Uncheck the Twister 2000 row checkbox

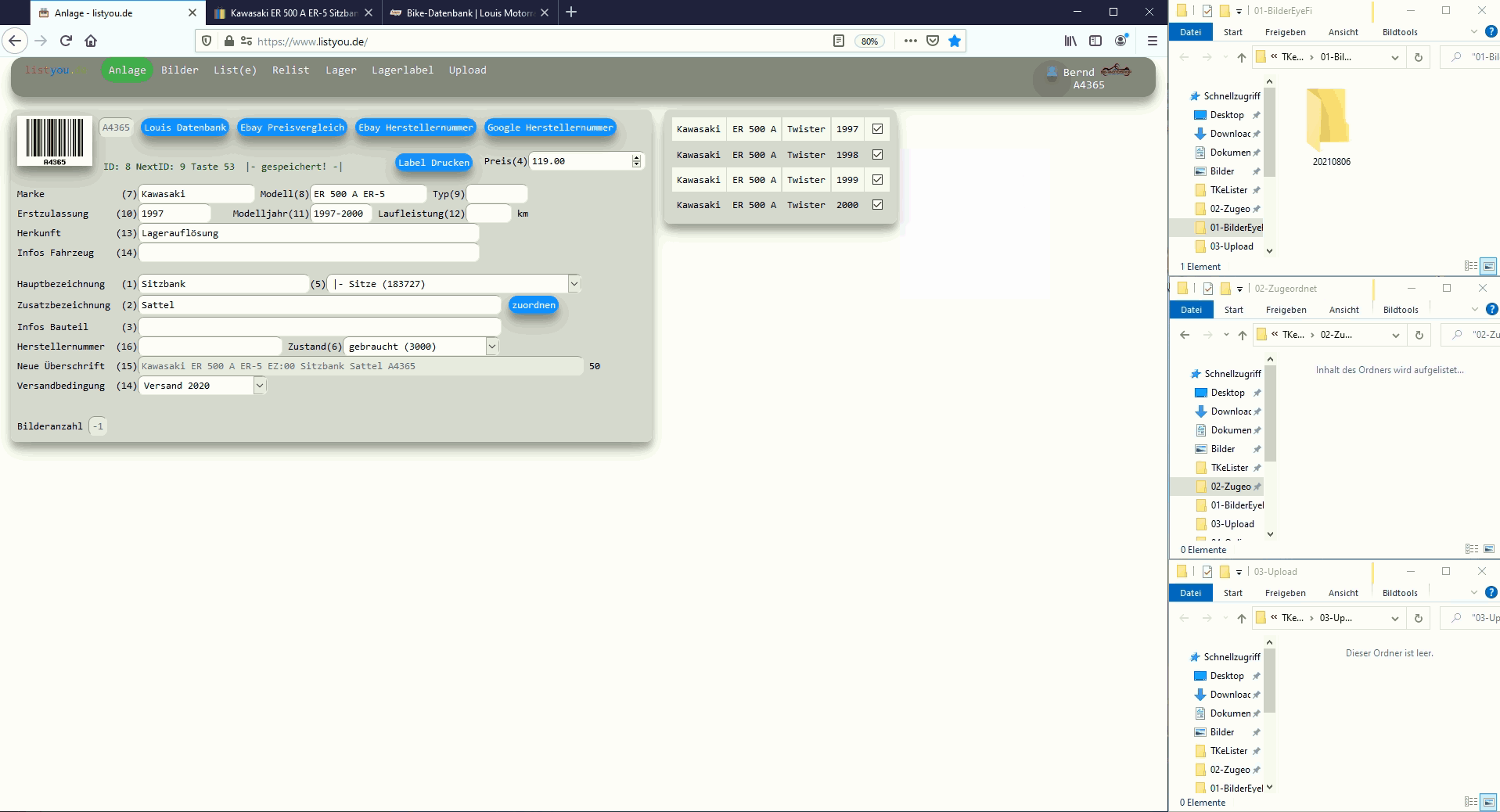pos(877,205)
